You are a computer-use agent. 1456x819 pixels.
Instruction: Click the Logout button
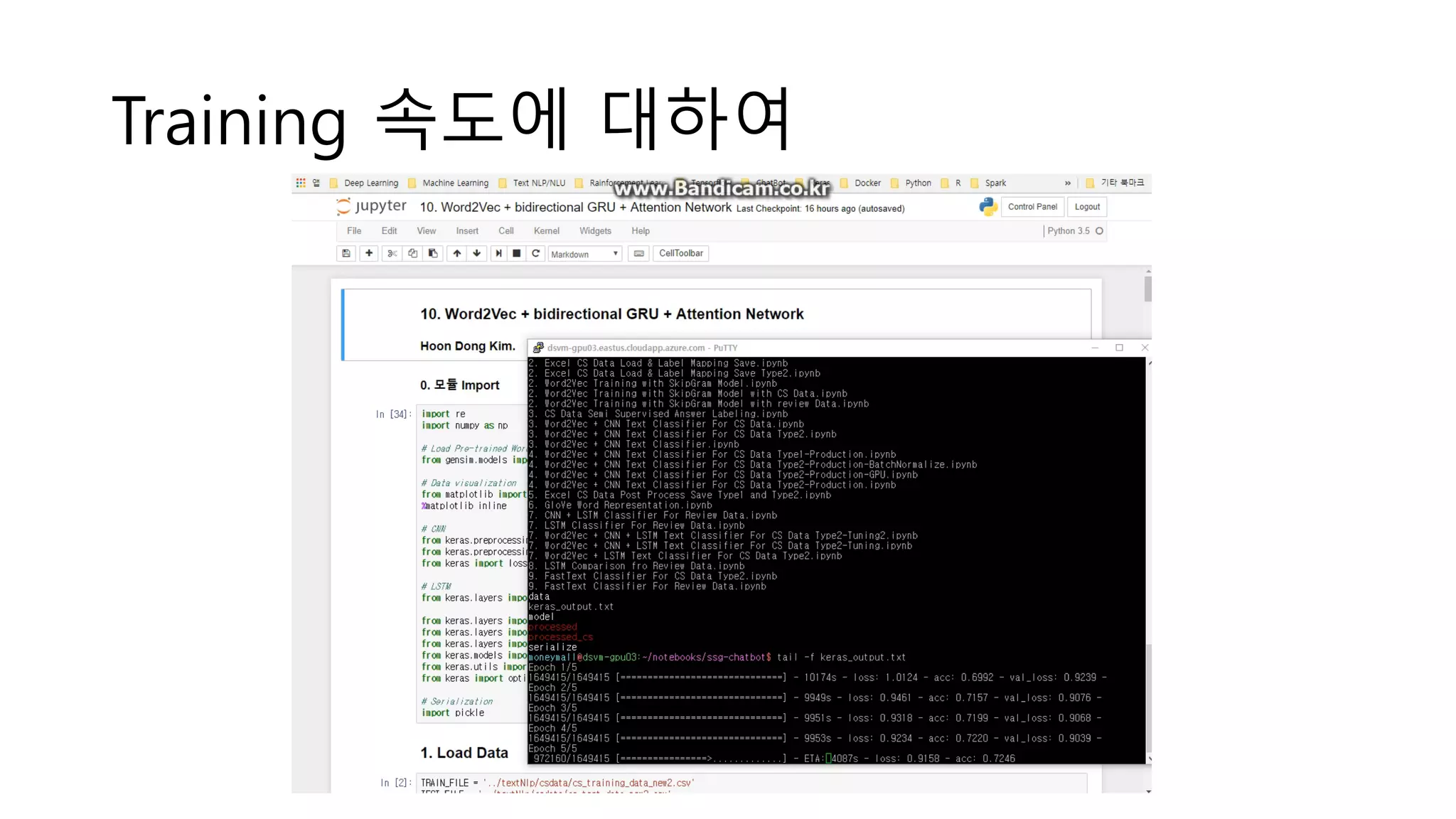click(1087, 207)
